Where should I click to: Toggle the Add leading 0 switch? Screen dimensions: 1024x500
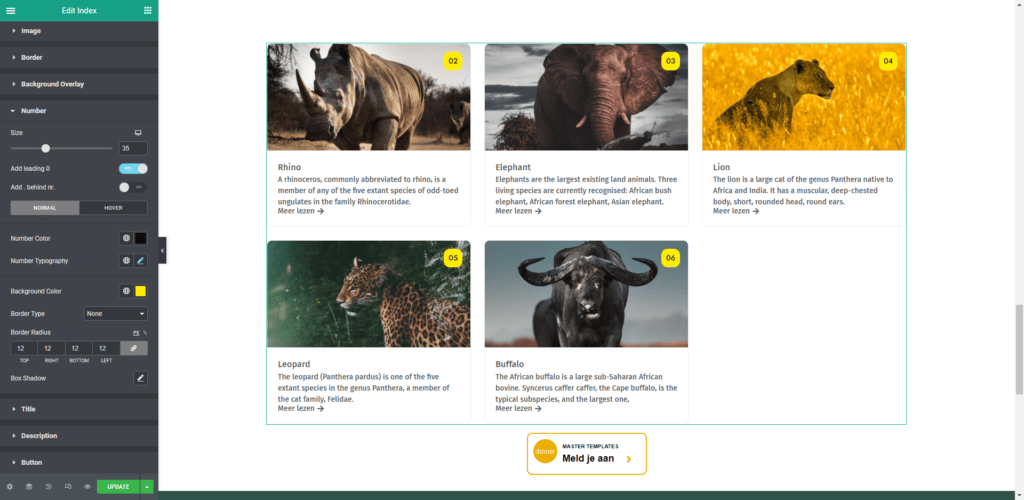pyautogui.click(x=133, y=169)
